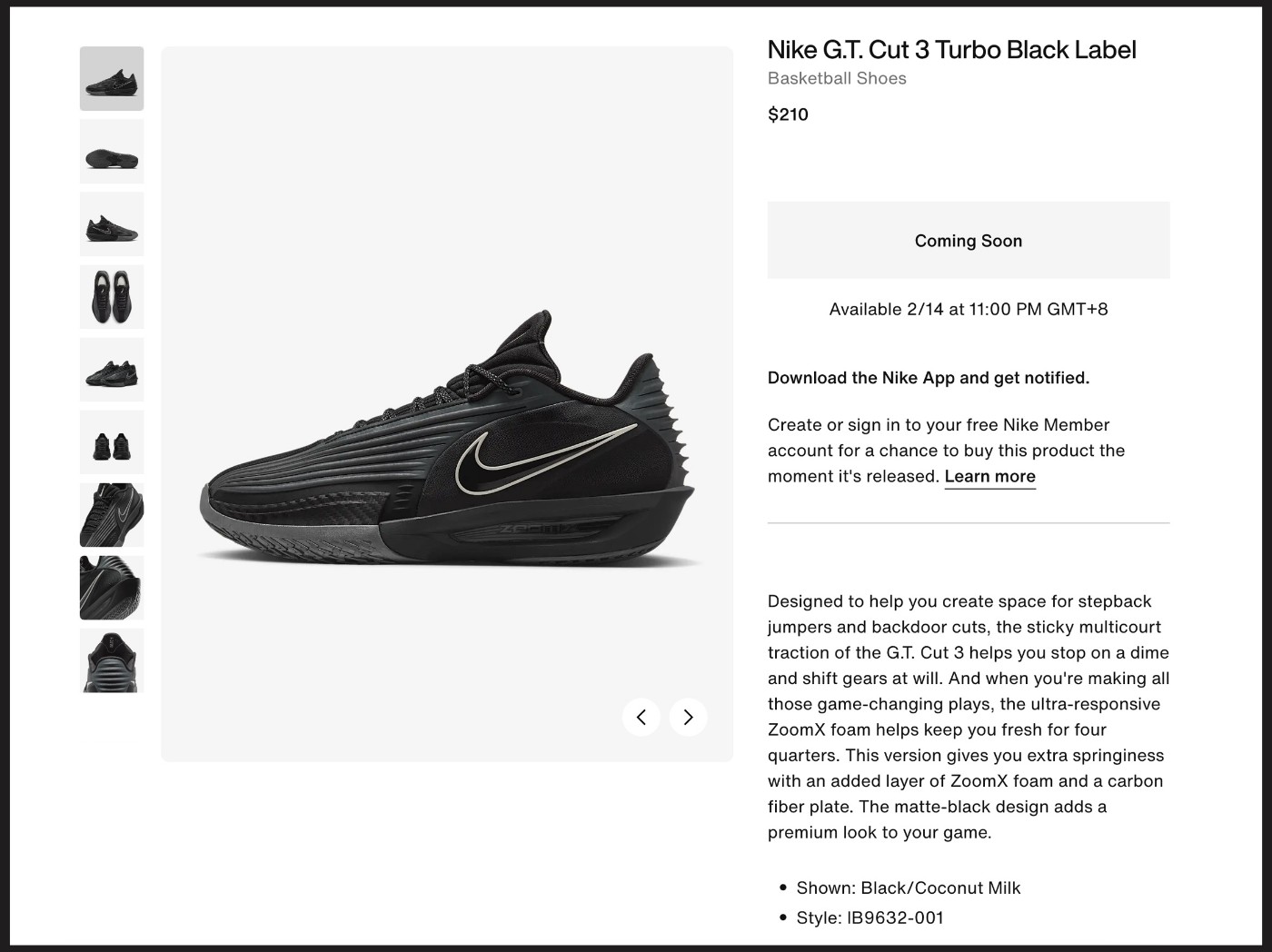Advance to the next product image
This screenshot has height=952, width=1272.
point(688,717)
